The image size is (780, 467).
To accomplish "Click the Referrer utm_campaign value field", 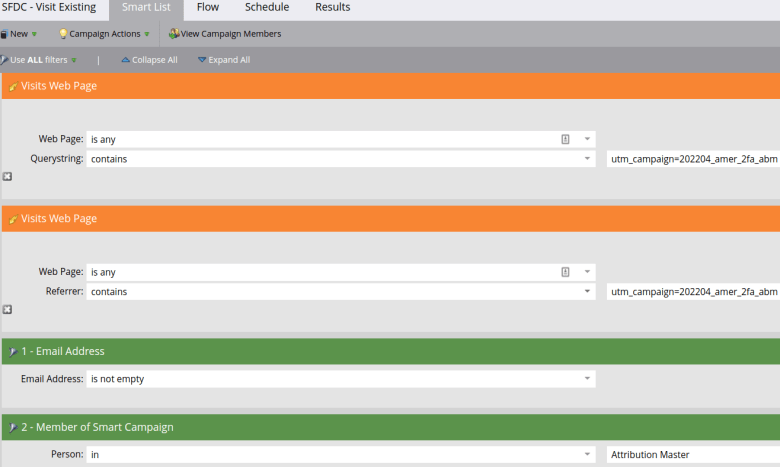I will tap(693, 292).
